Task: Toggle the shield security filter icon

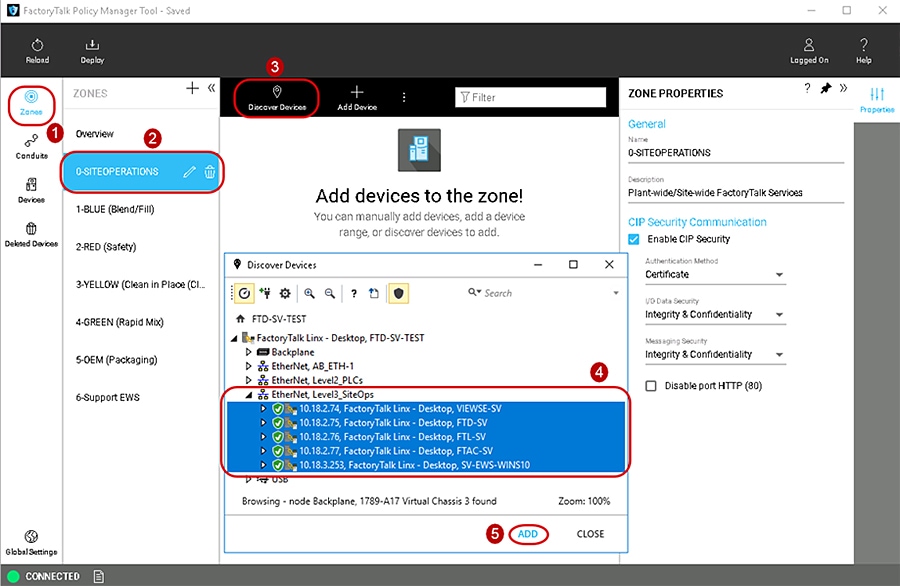Action: click(398, 293)
